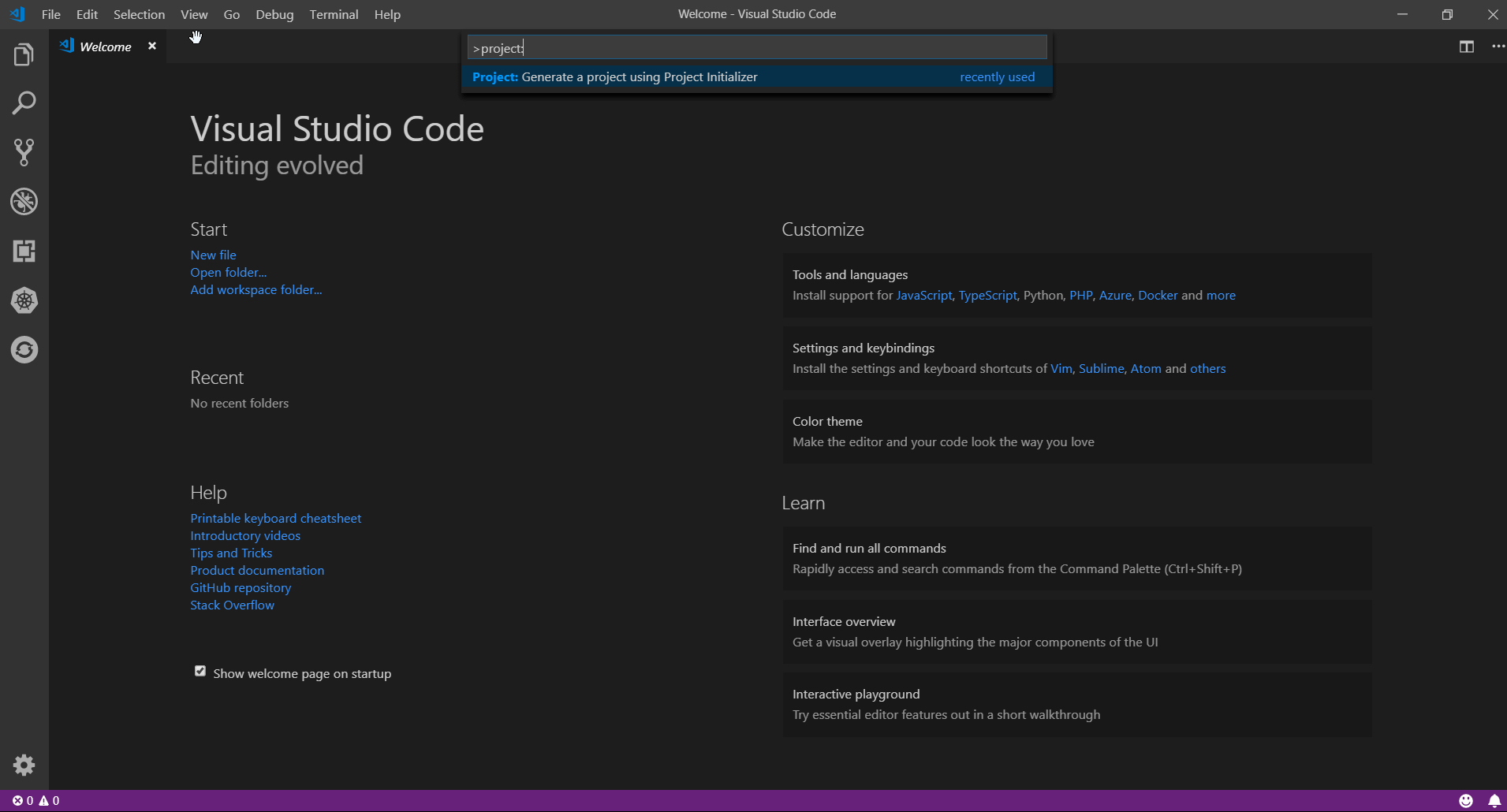Close the Welcome tab
Screen dimensions: 1507x812
(x=152, y=47)
